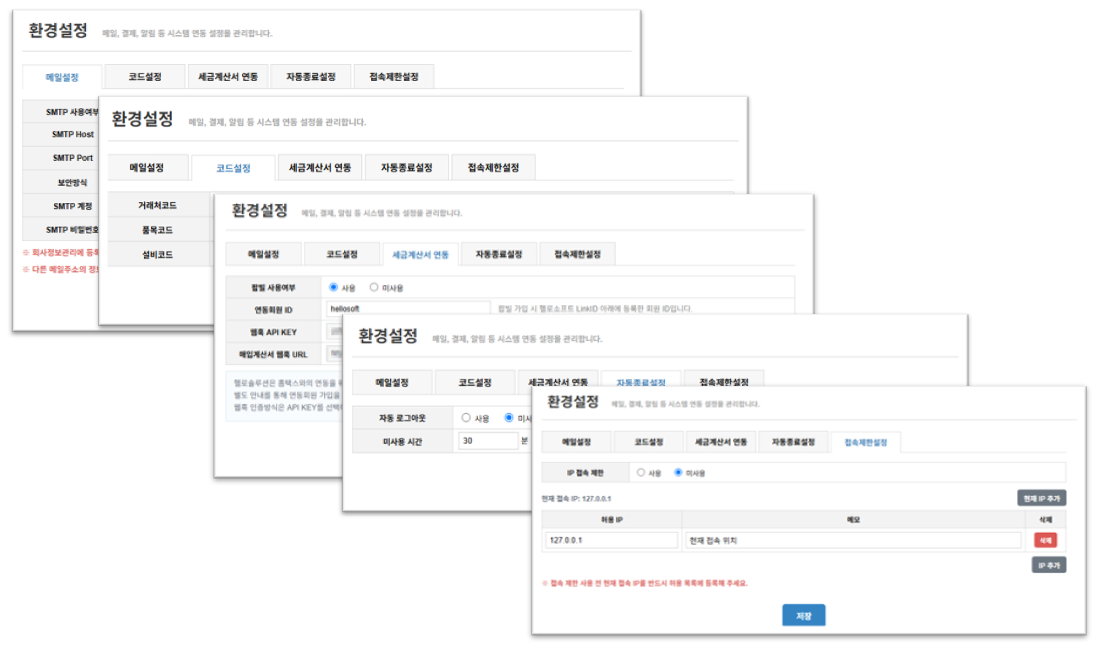Click the 코드설정 tab in auto-logout window

(x=475, y=382)
